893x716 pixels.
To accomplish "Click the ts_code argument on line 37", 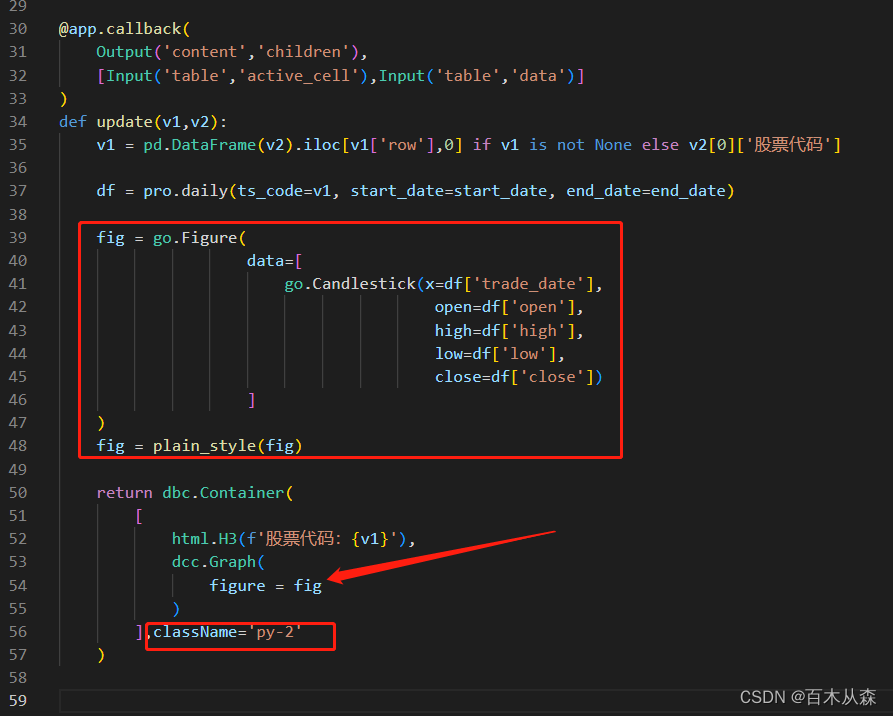I will point(270,191).
